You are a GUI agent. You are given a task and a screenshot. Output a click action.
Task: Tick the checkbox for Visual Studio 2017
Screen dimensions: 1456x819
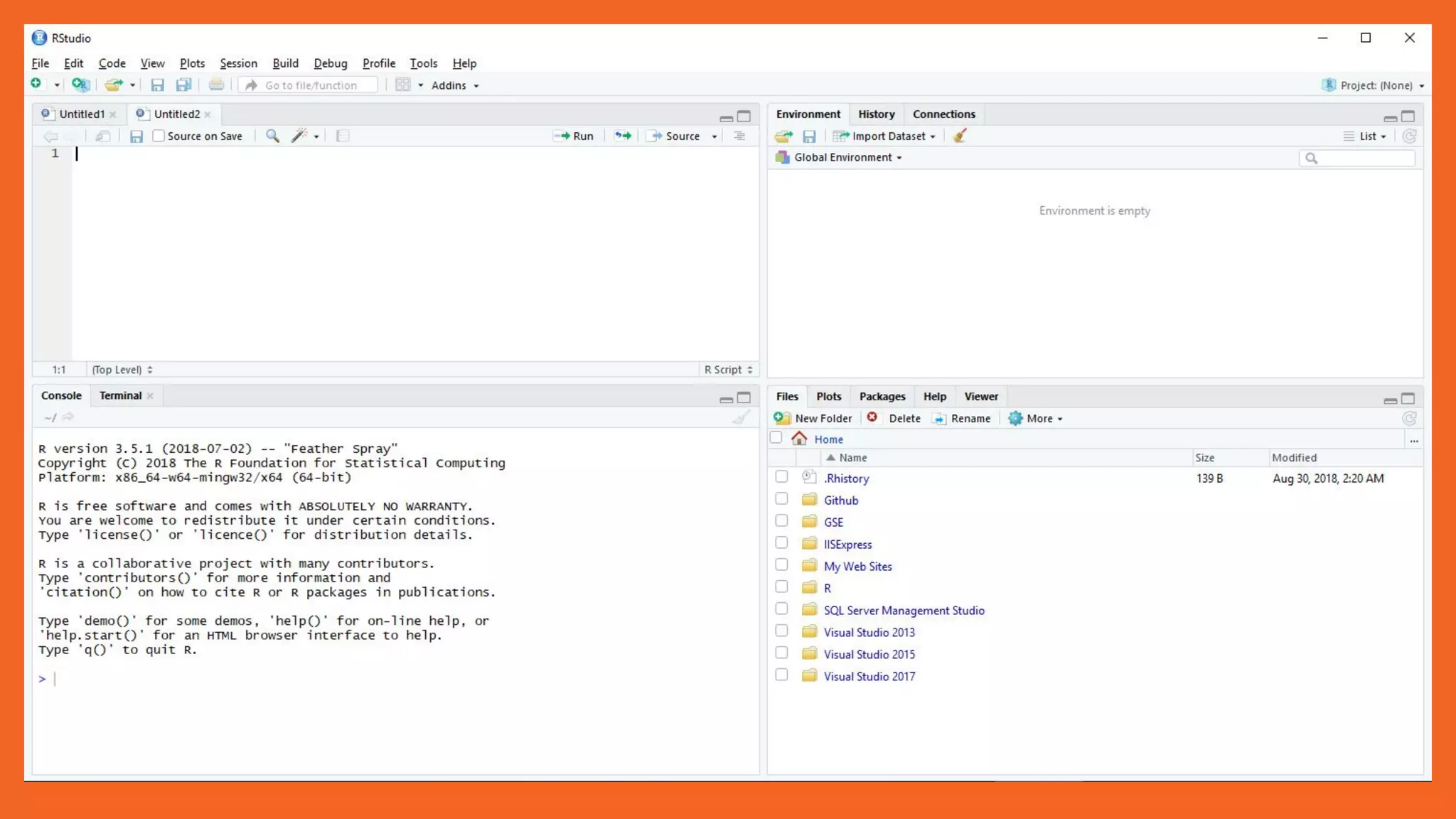pyautogui.click(x=781, y=675)
